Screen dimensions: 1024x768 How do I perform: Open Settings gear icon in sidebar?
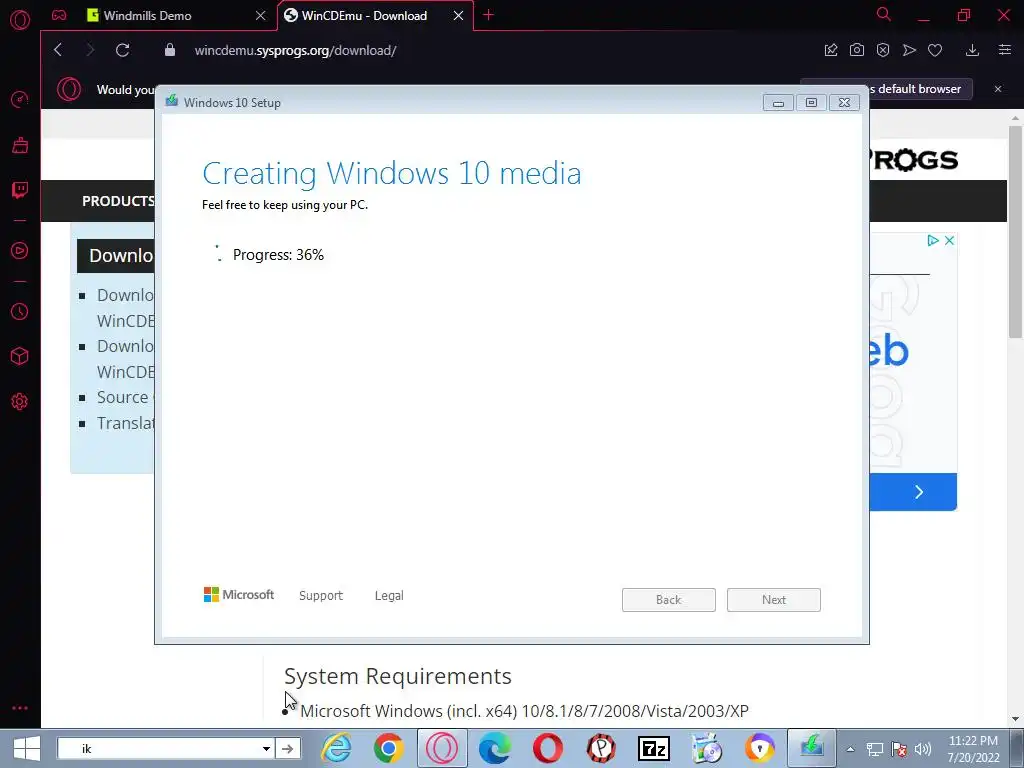20,401
